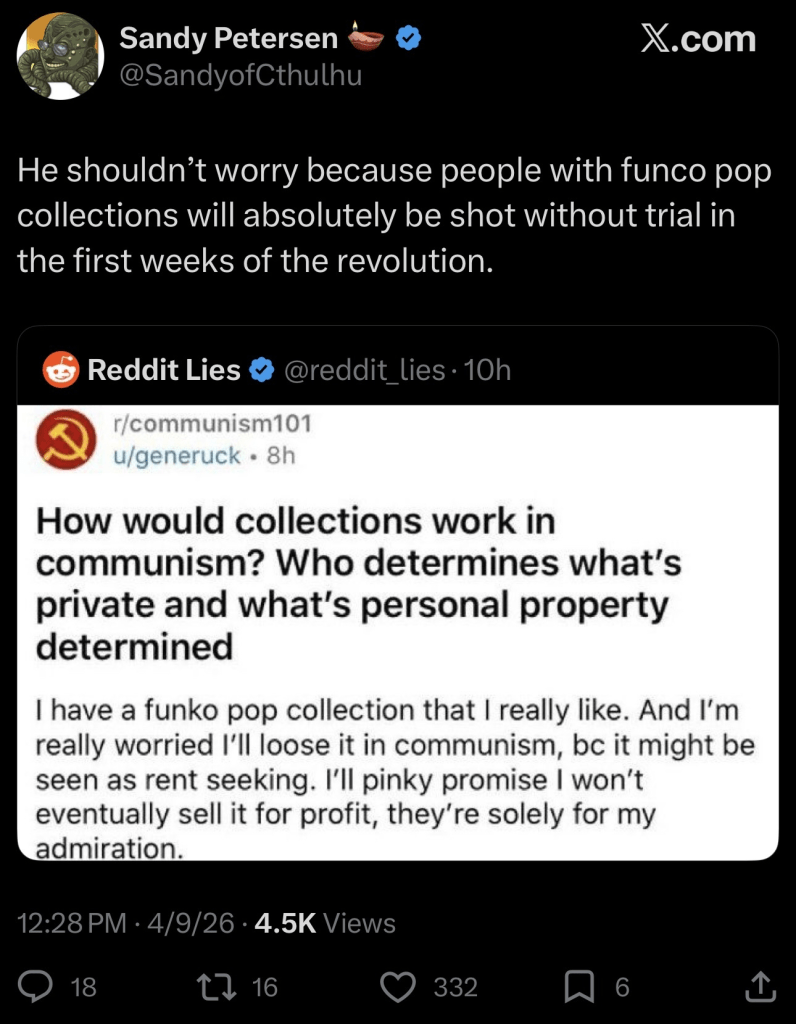
Task: Click Sandy Petersen's profile avatar
Action: (61, 56)
